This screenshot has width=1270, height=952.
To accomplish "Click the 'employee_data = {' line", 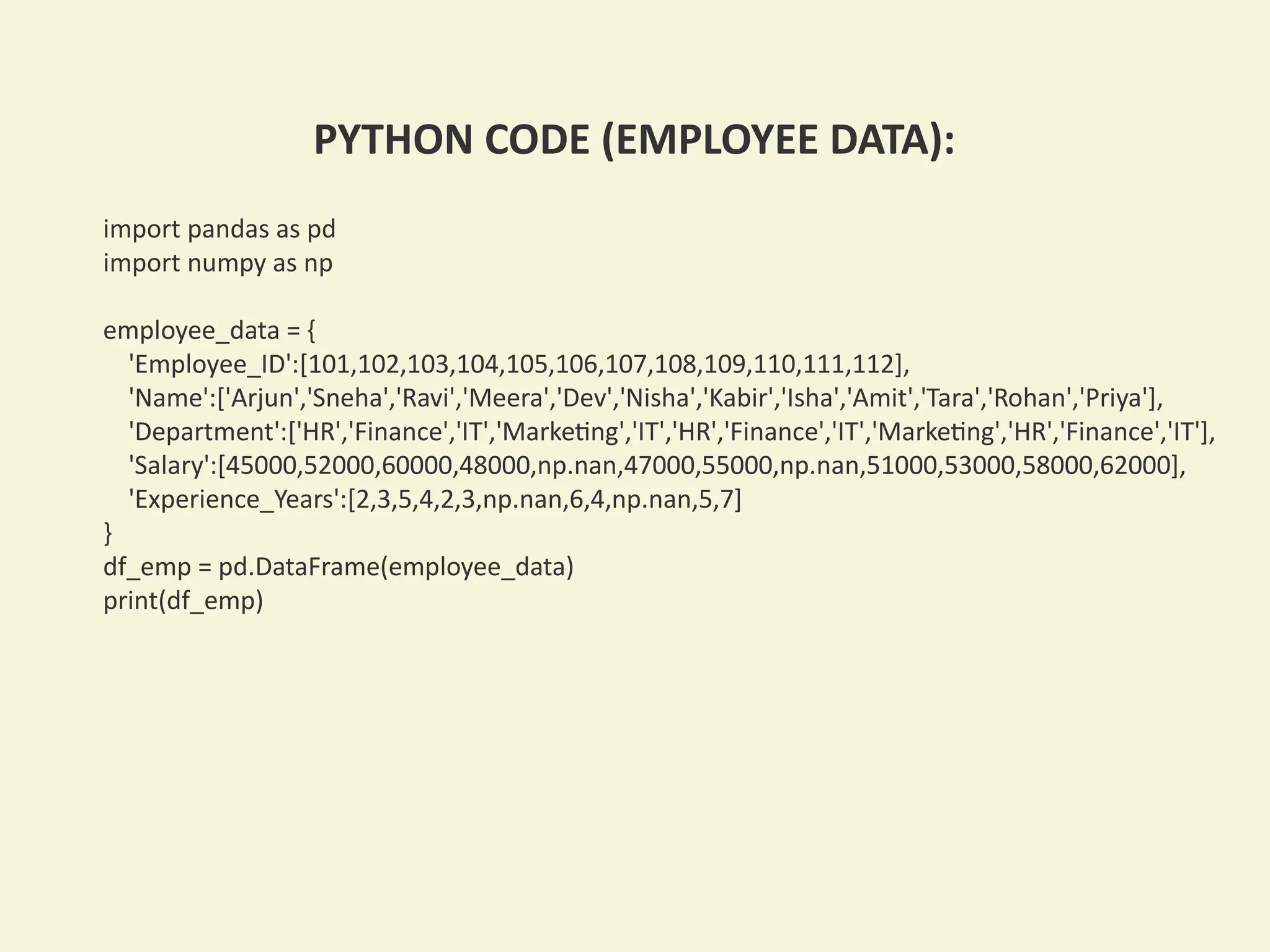I will click(209, 331).
